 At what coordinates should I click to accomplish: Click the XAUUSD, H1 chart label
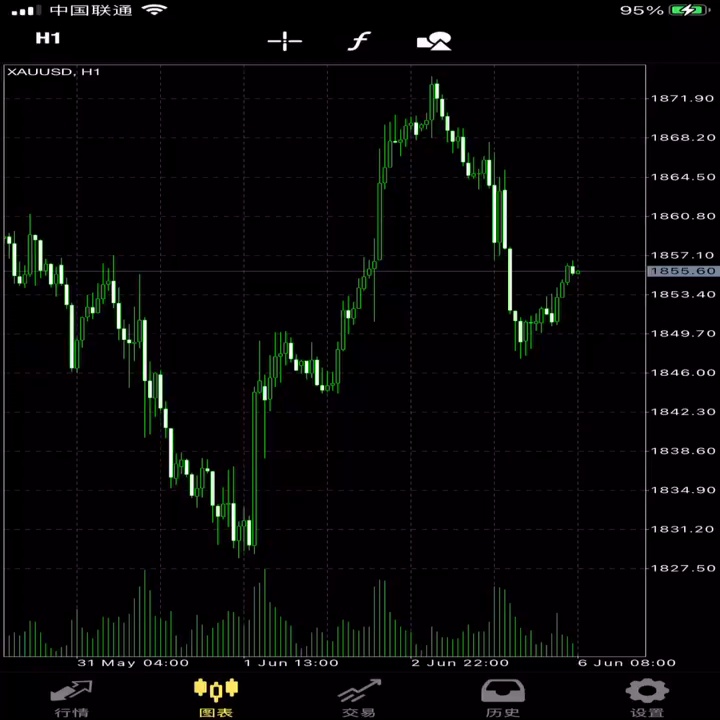tap(54, 72)
